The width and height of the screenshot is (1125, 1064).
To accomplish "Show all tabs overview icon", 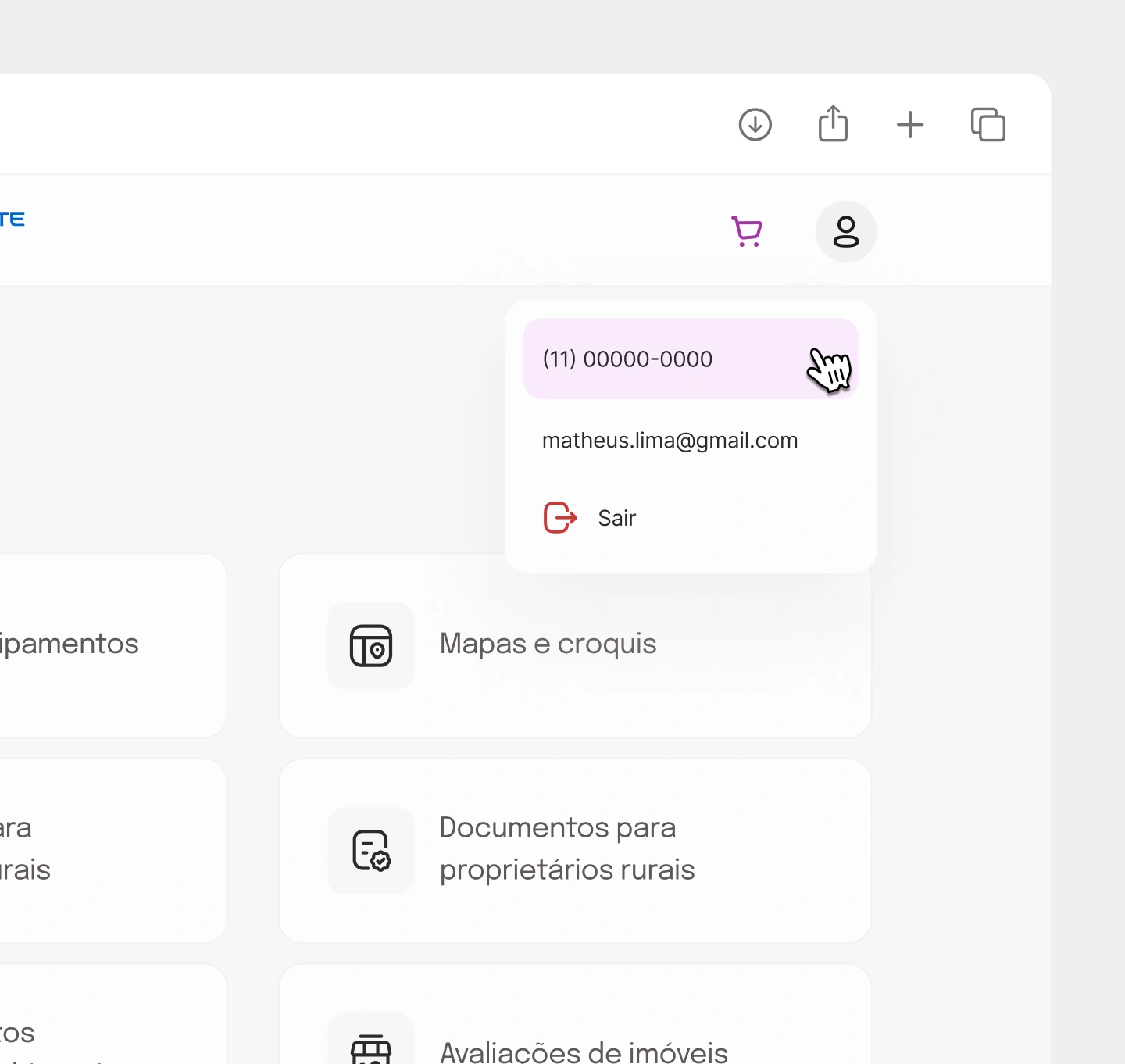I will tap(988, 125).
